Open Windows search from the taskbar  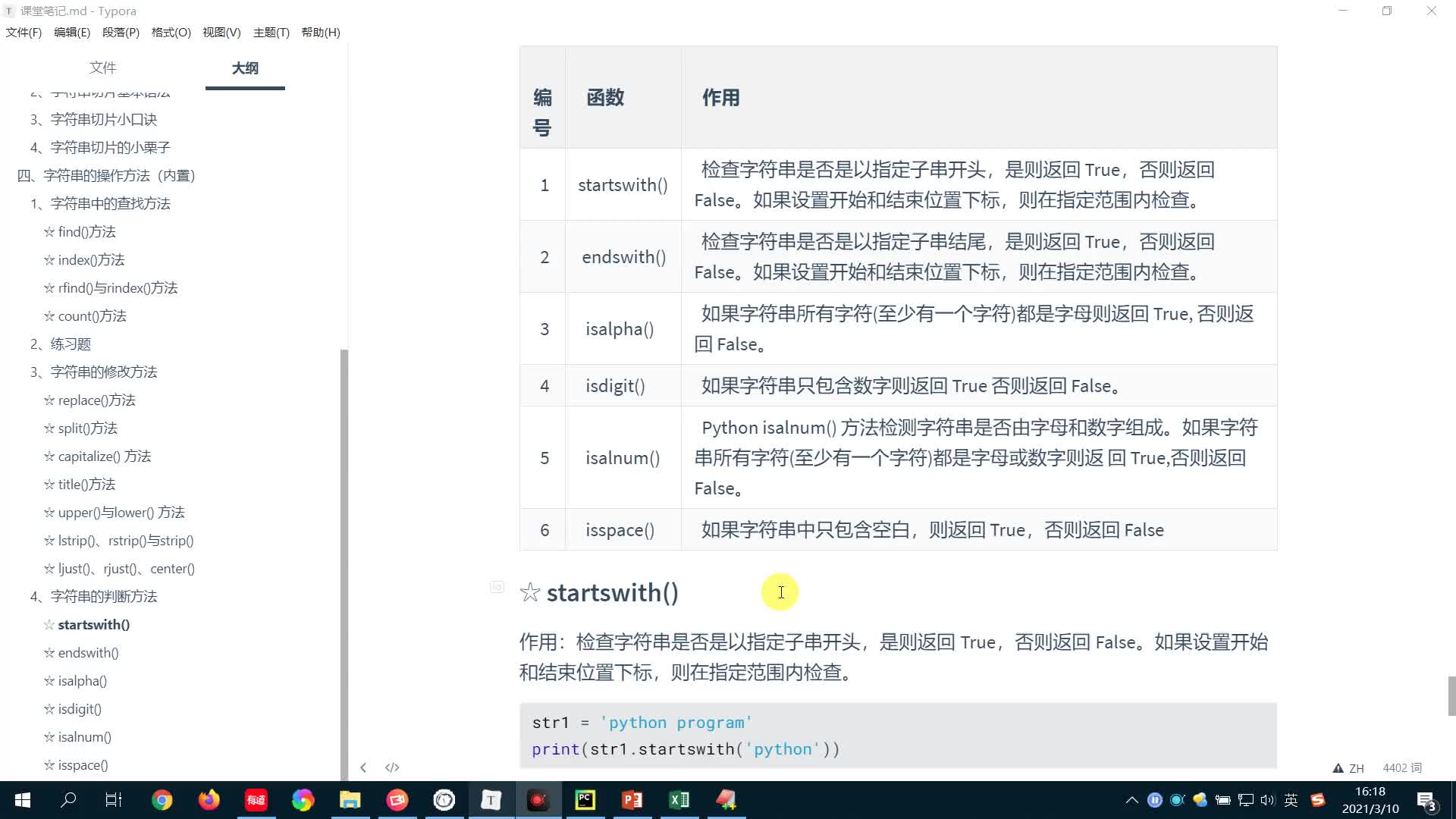click(x=68, y=800)
